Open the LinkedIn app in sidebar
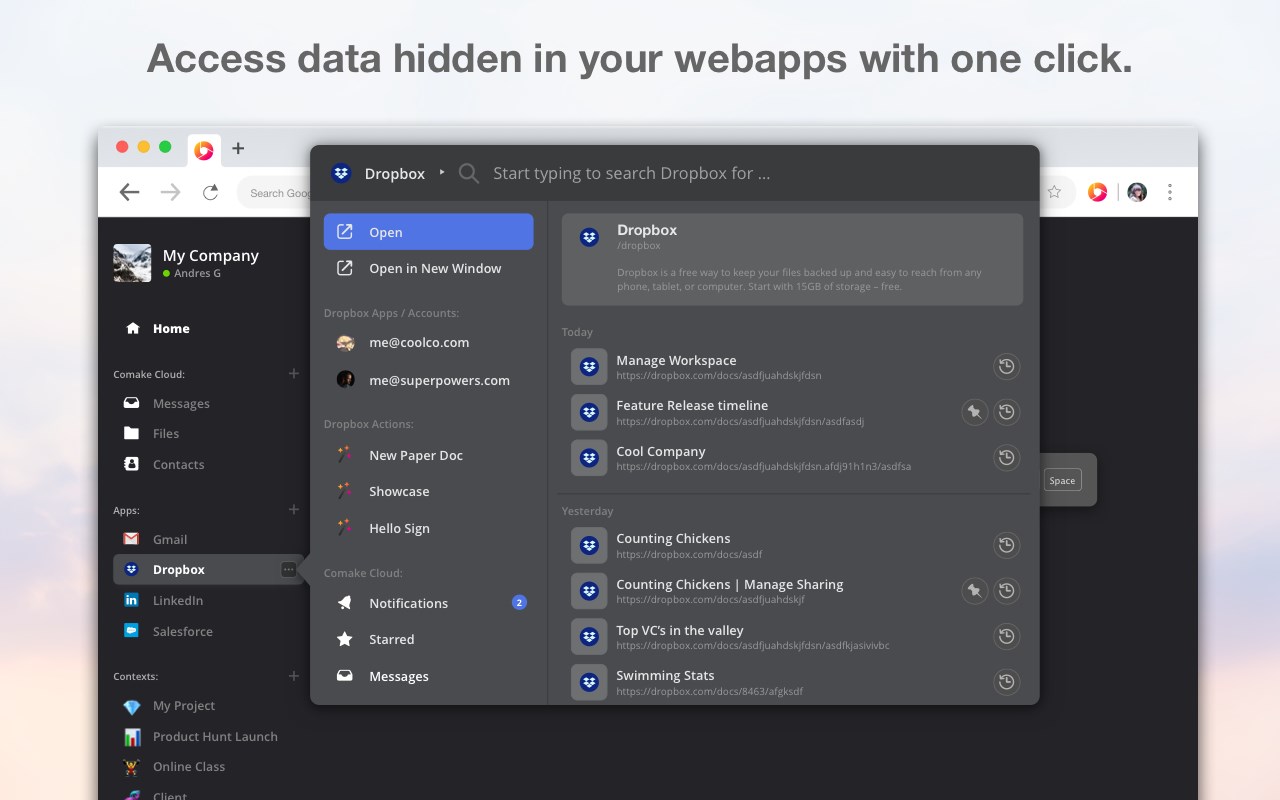Image resolution: width=1280 pixels, height=800 pixels. 178,601
